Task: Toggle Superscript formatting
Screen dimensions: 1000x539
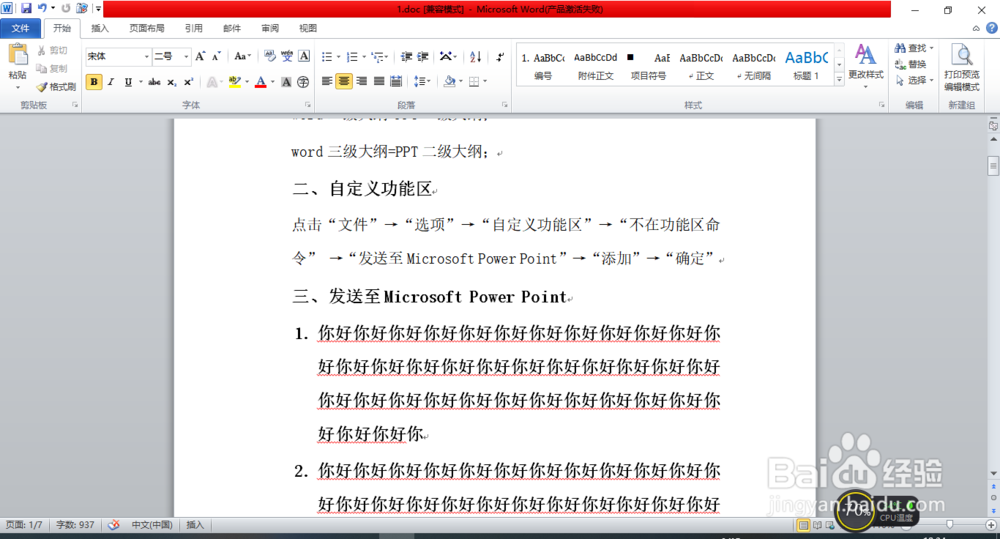Action: point(188,82)
